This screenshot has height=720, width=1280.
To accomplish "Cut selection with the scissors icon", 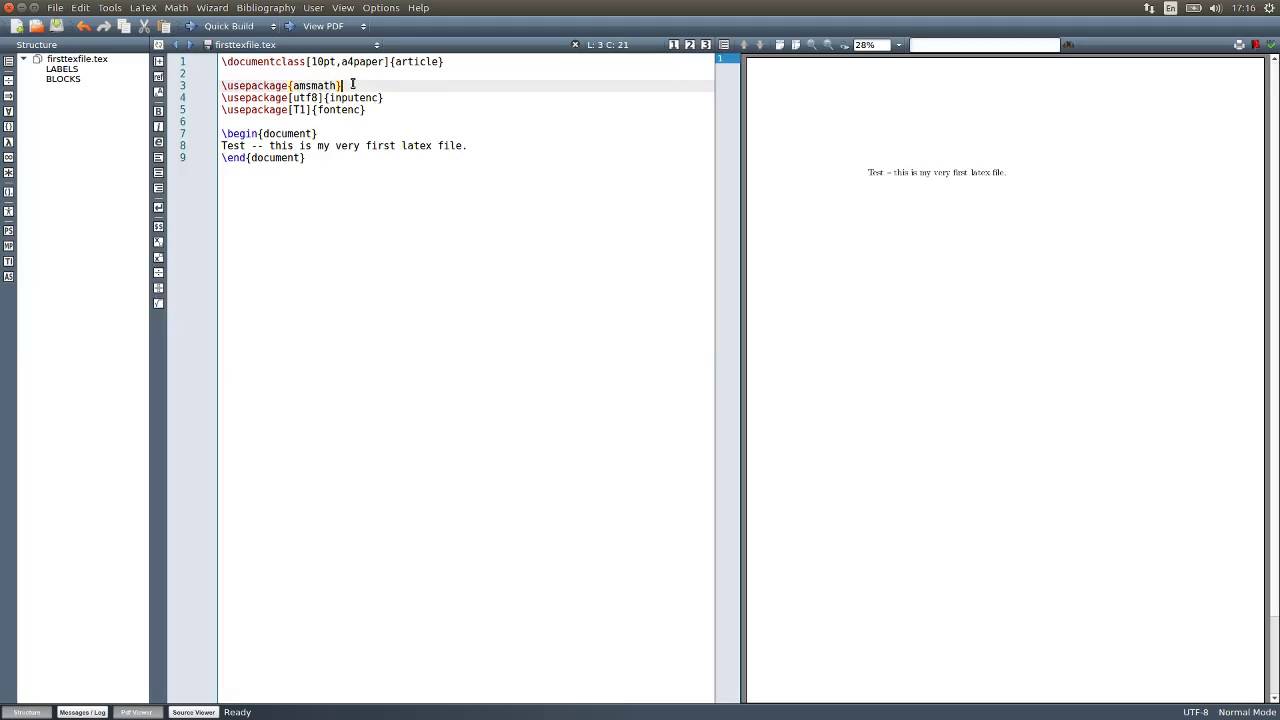I will tap(144, 26).
